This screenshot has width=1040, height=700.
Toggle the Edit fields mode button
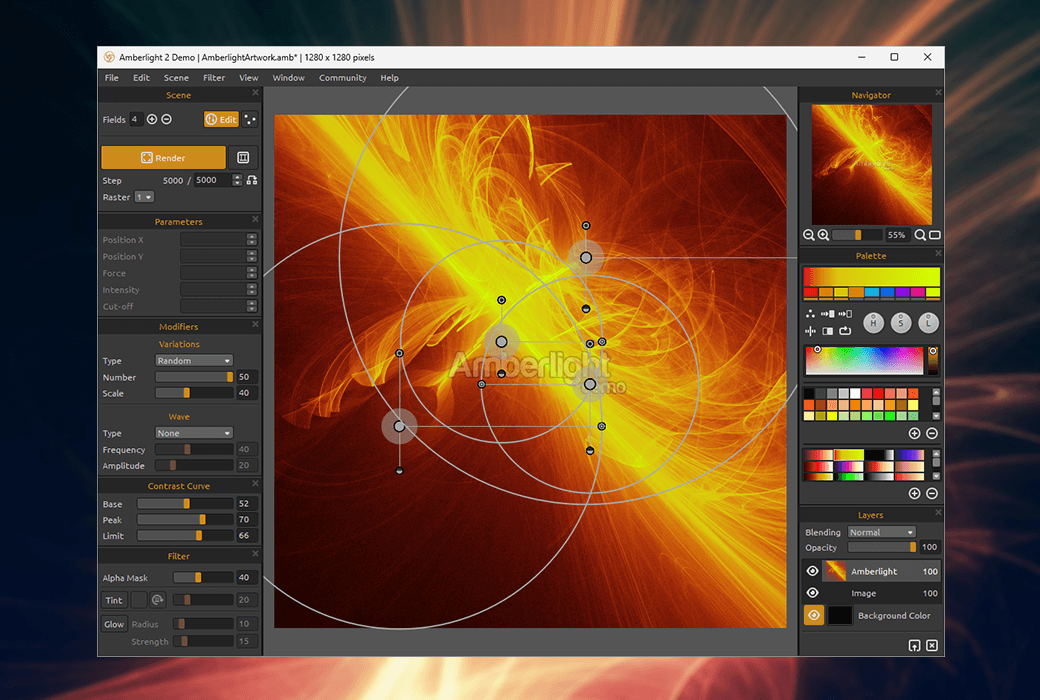221,119
